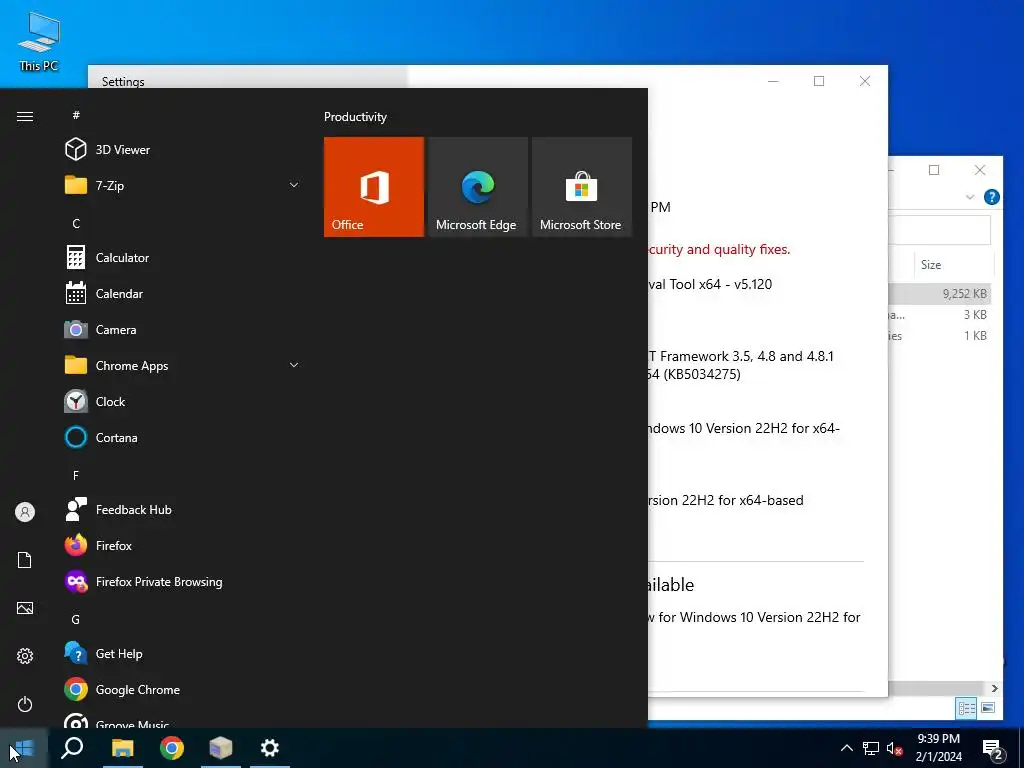Maximize the Explorer window
1024x768 pixels.
(934, 170)
